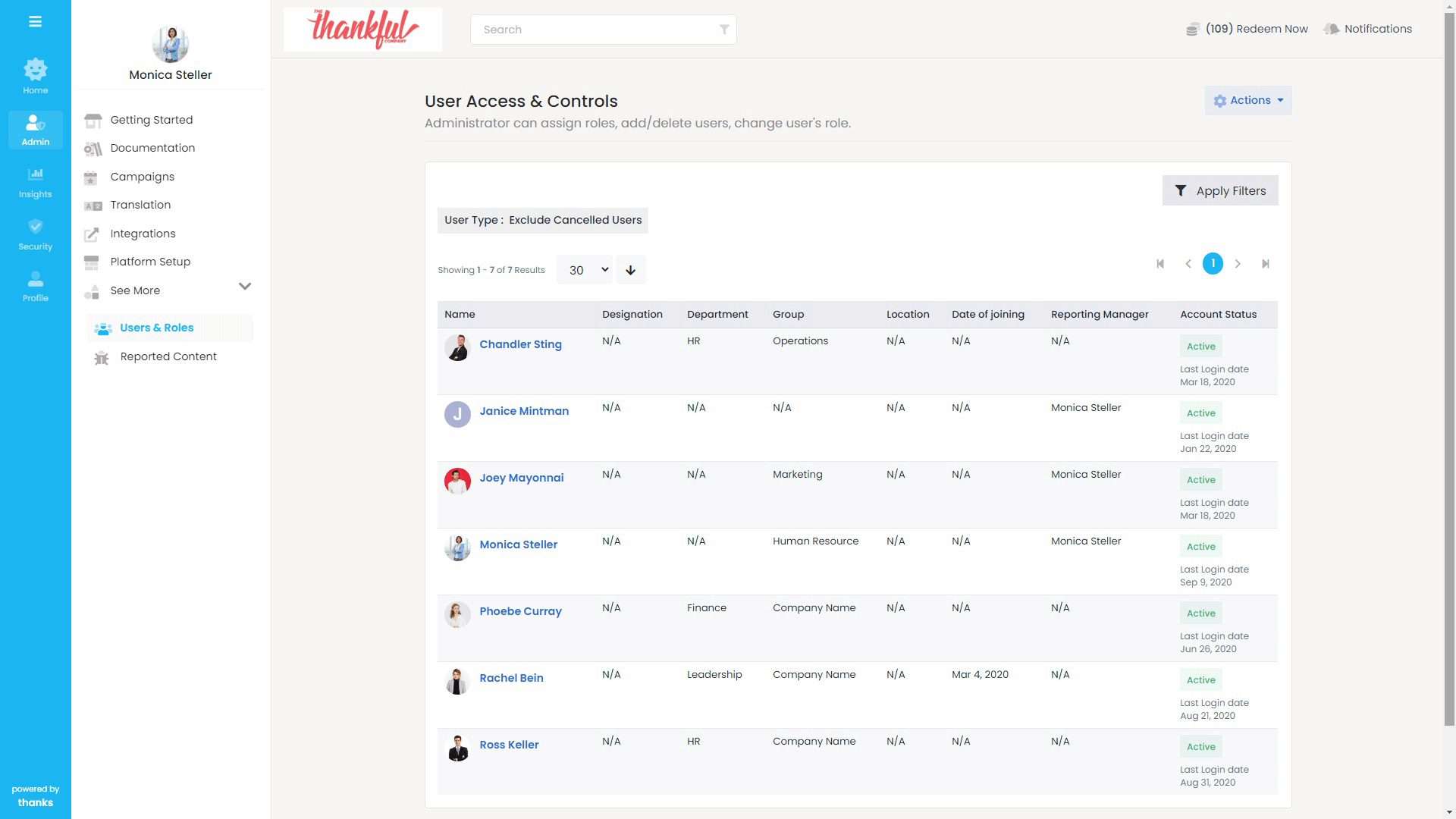
Task: Open the Actions dropdown
Action: (1247, 100)
